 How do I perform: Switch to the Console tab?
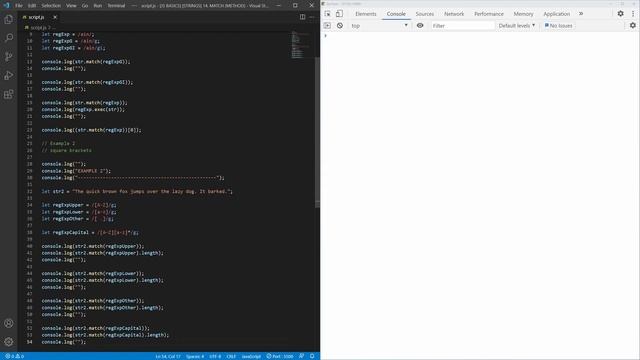396,14
